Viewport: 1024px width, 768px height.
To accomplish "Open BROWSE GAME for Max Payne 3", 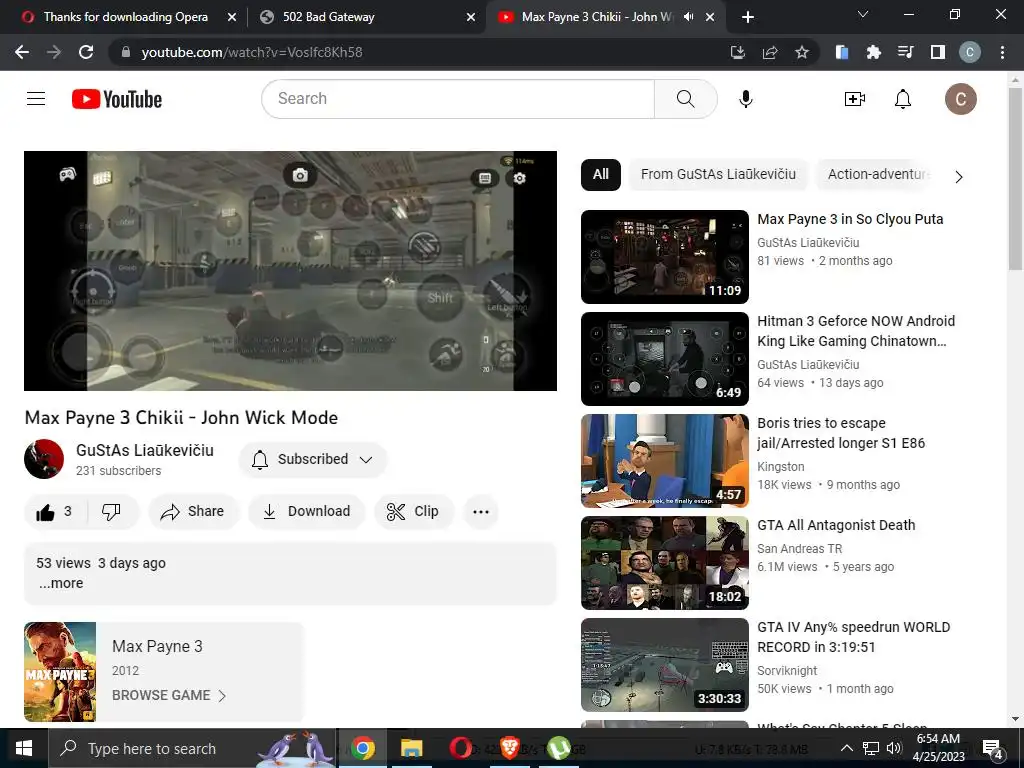I will (168, 696).
